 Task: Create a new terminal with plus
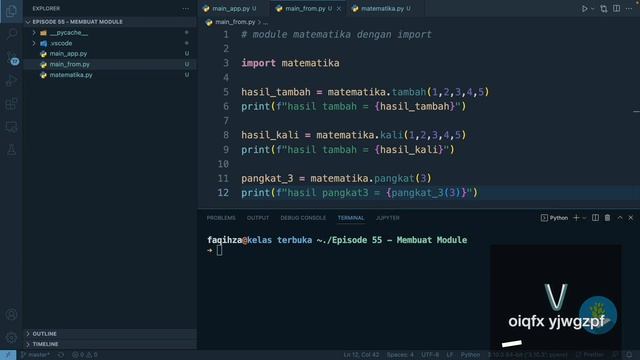576,218
